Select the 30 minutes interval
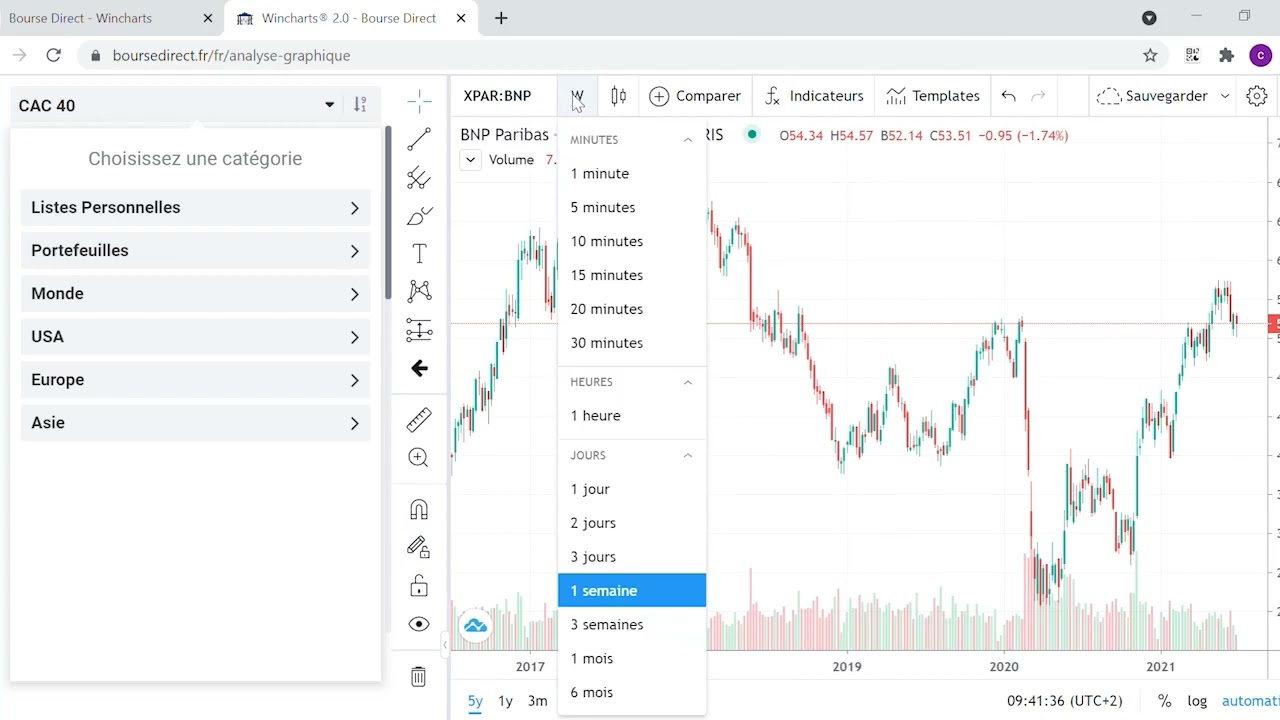 point(632,343)
